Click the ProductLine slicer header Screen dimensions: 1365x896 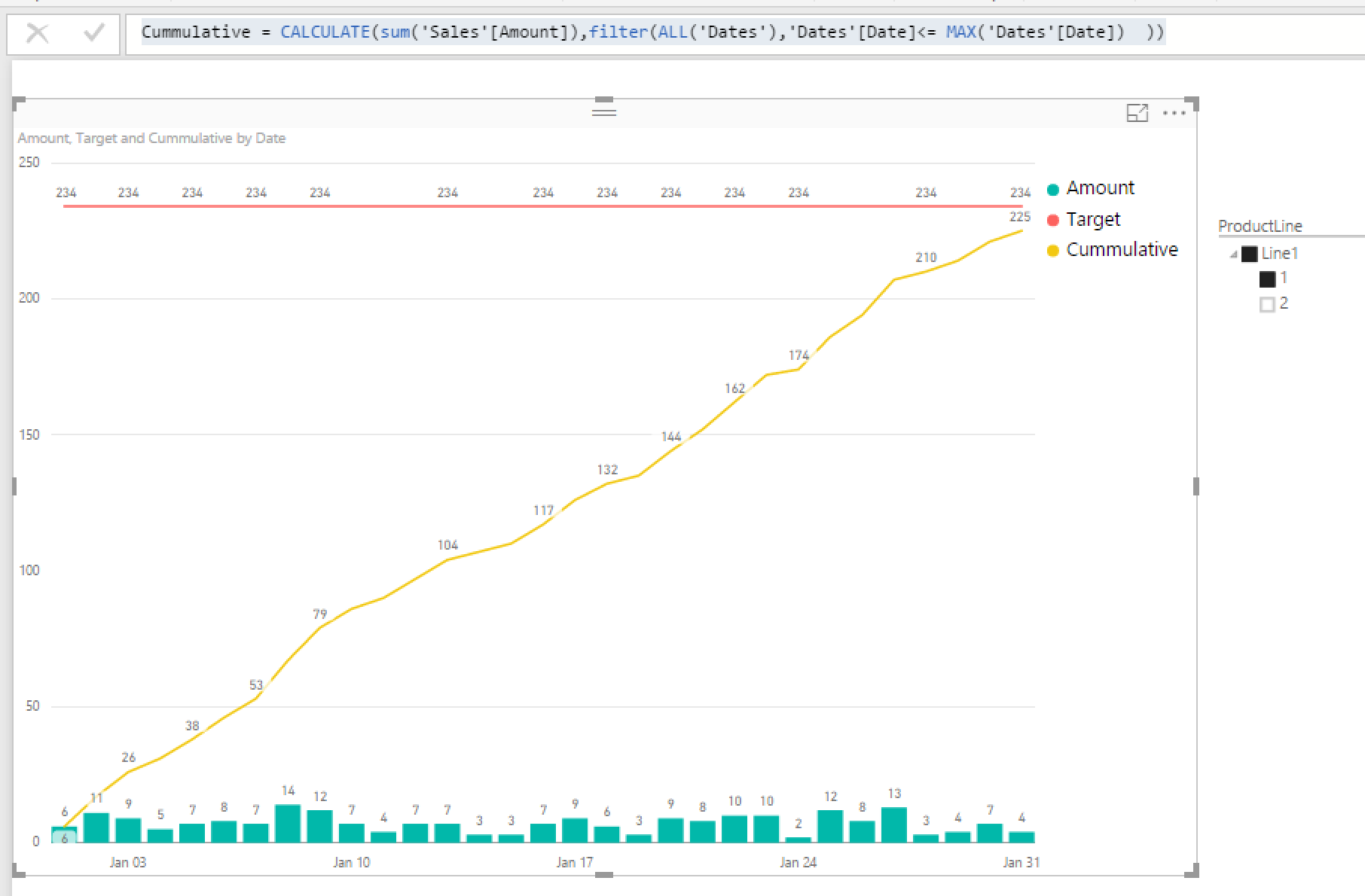[1260, 226]
